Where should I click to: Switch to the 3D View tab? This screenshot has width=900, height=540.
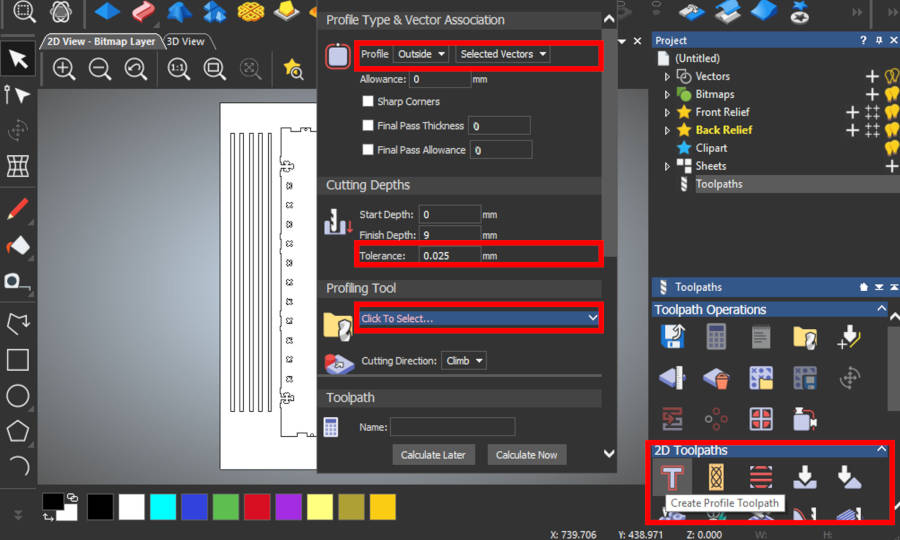click(x=185, y=41)
